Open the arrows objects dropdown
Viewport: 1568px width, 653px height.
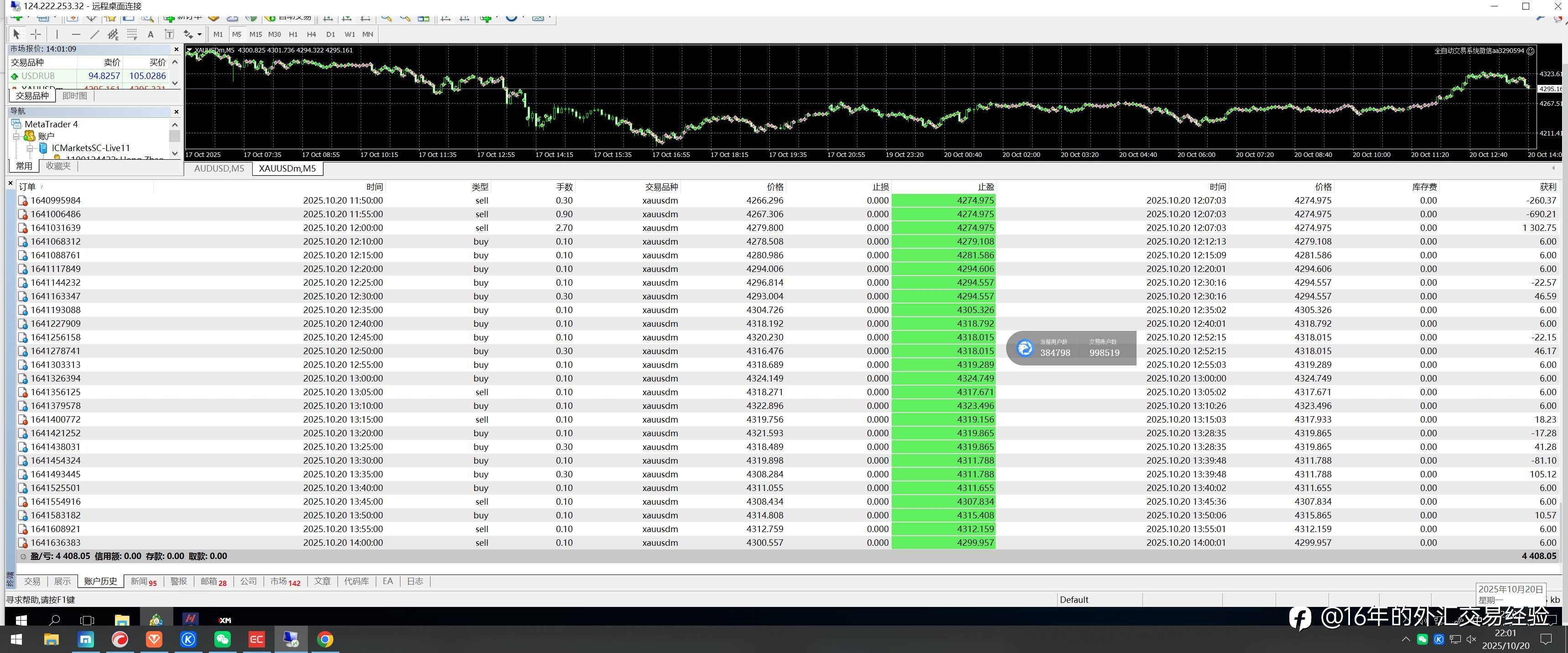(x=199, y=35)
